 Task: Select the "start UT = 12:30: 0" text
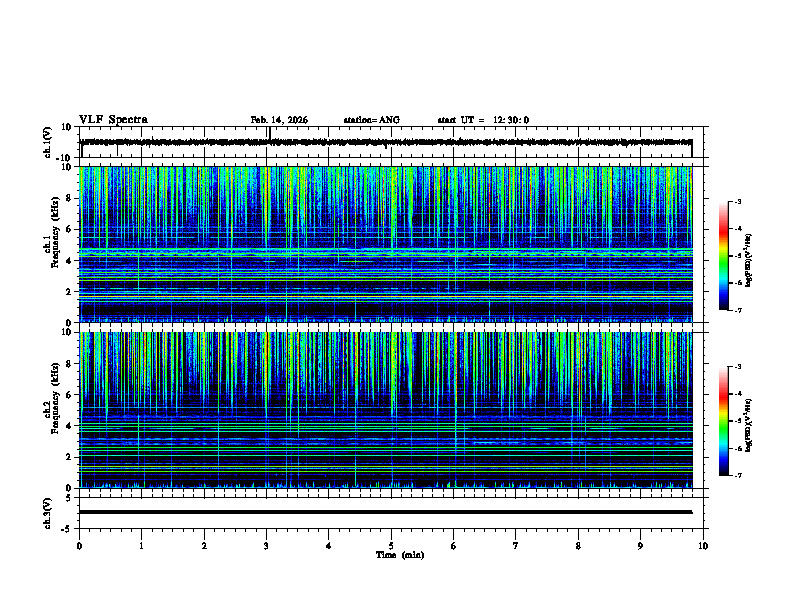[x=483, y=120]
